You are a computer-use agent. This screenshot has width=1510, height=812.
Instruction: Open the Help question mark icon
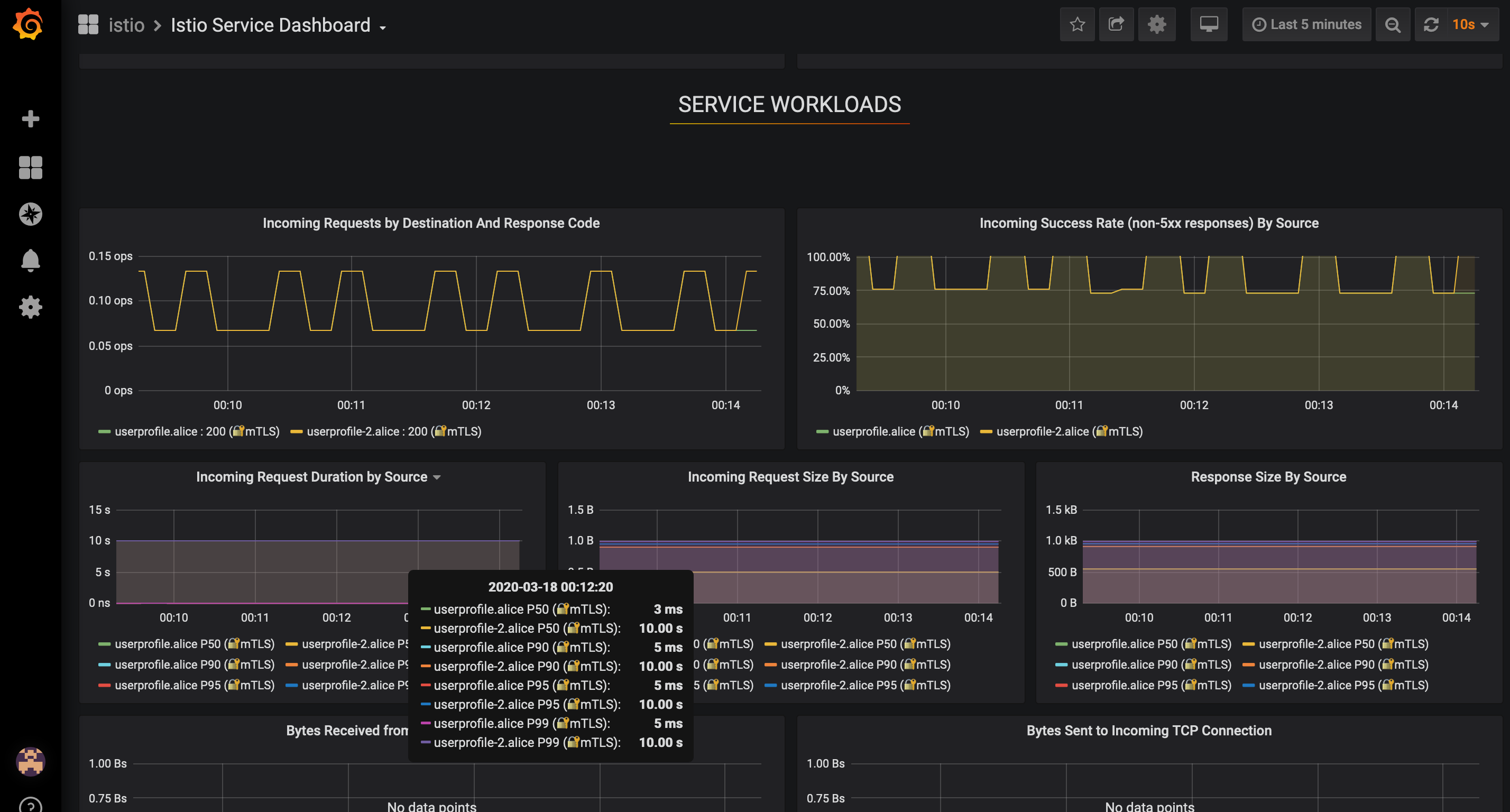pyautogui.click(x=31, y=806)
